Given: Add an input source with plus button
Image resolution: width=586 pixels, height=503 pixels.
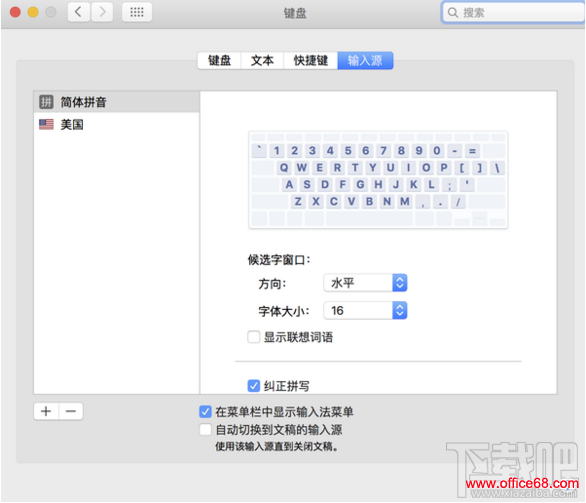Looking at the screenshot, I should point(46,411).
